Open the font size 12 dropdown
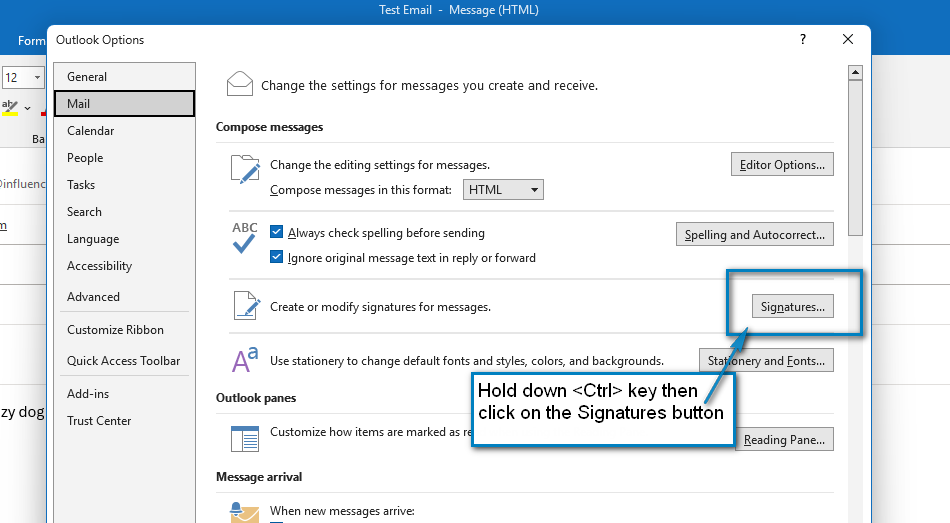950x523 pixels. (x=37, y=78)
